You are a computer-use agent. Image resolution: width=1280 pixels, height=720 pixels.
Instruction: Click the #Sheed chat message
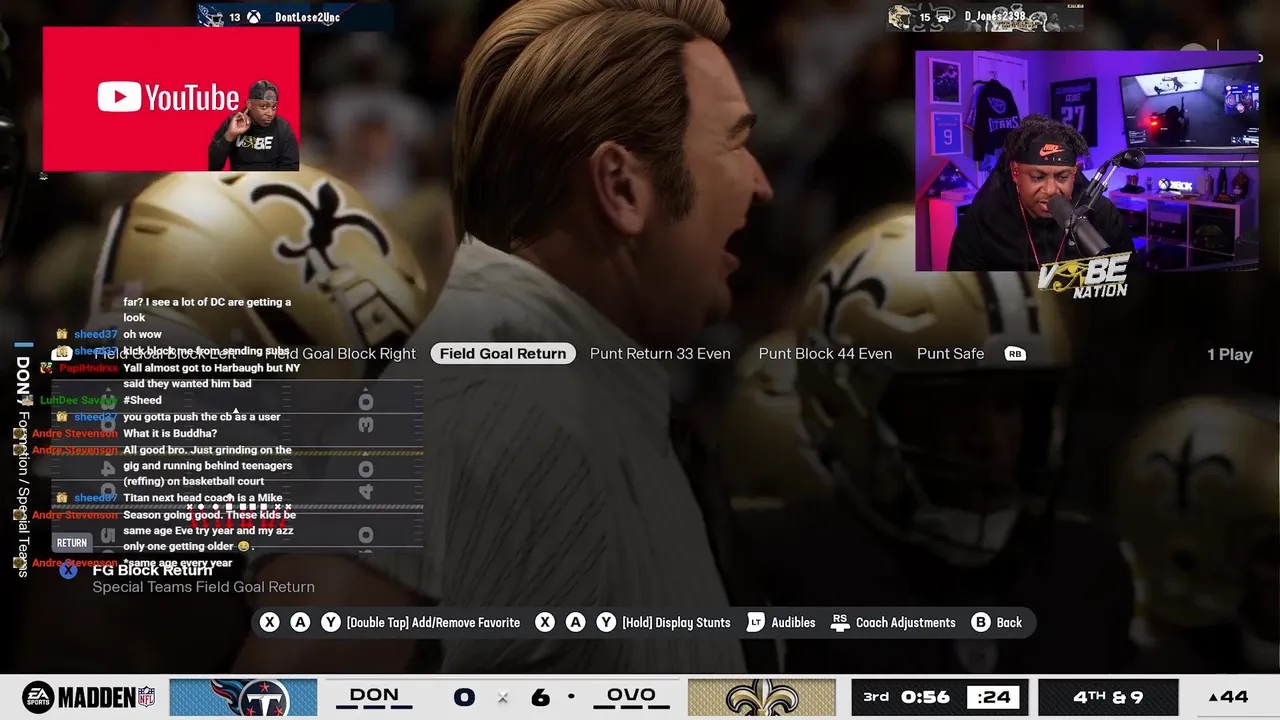(142, 400)
